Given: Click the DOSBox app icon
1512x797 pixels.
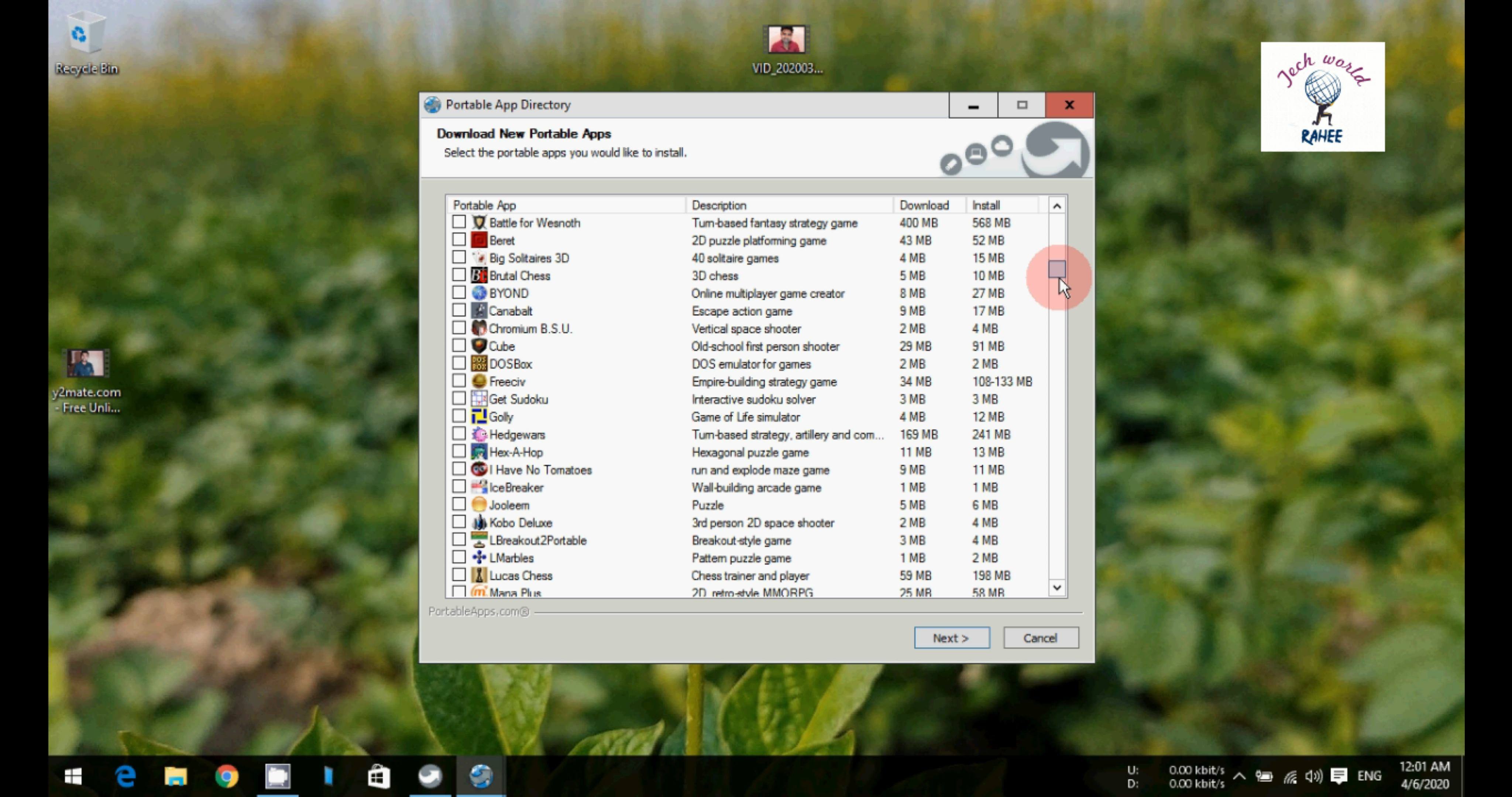Looking at the screenshot, I should [479, 363].
